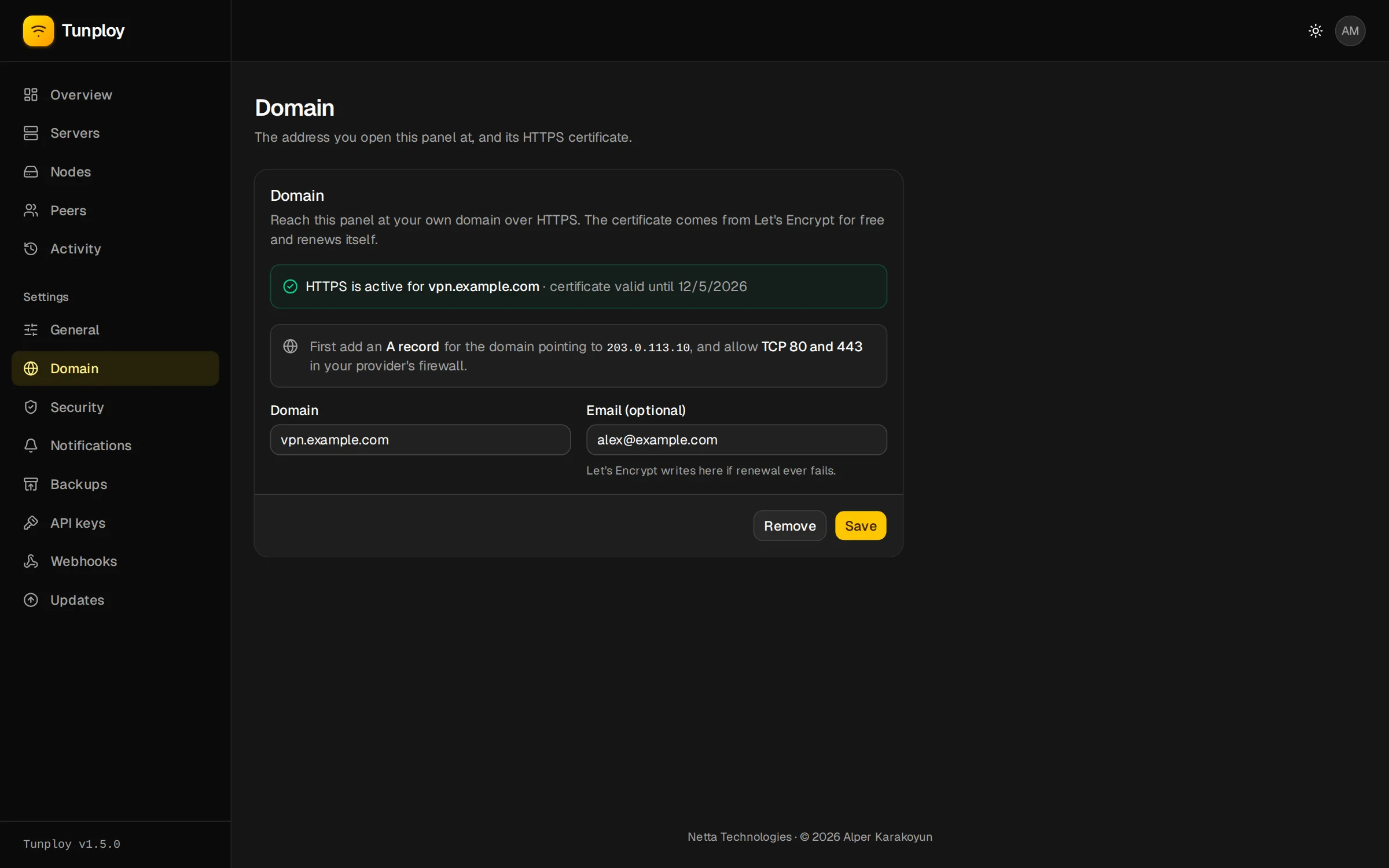Click the General sliders icon
The width and height of the screenshot is (1389, 868).
(x=31, y=330)
